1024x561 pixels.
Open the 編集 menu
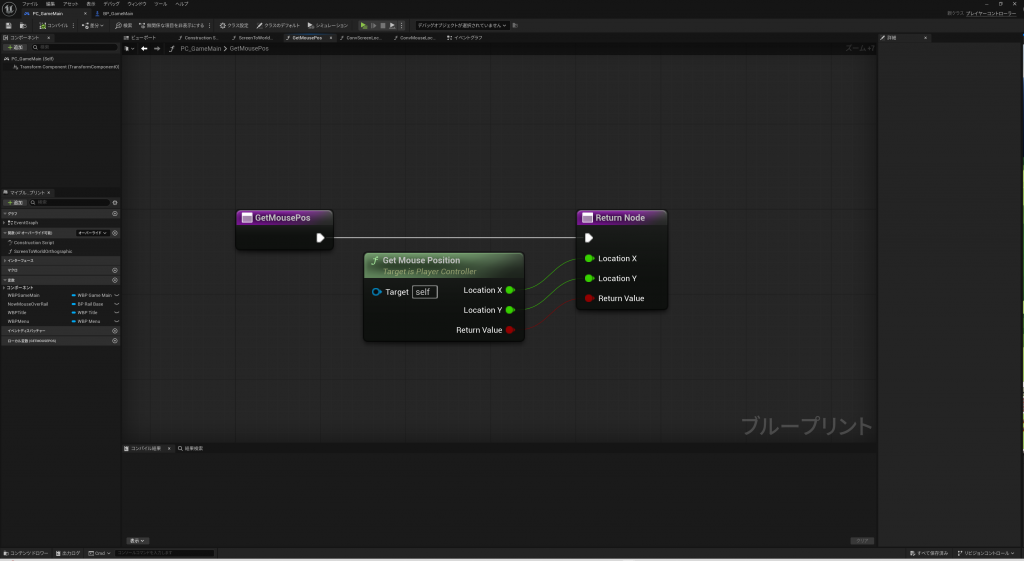(x=50, y=4)
